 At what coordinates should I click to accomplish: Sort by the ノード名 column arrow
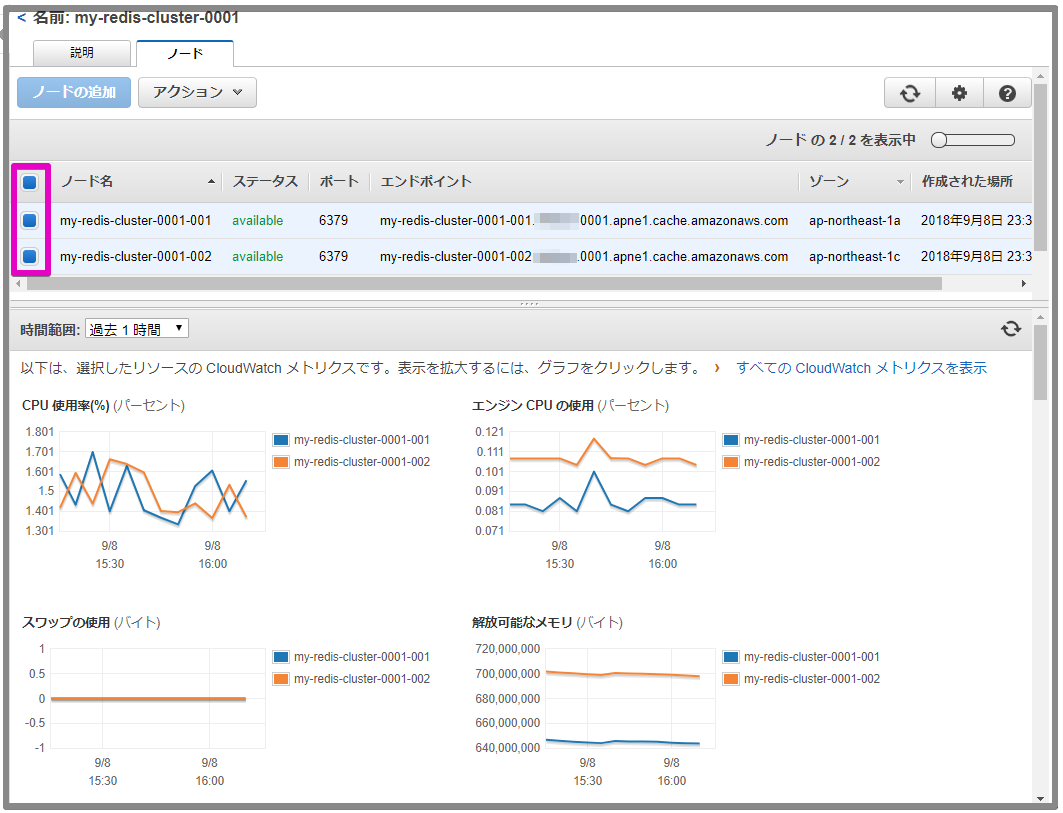point(211,182)
